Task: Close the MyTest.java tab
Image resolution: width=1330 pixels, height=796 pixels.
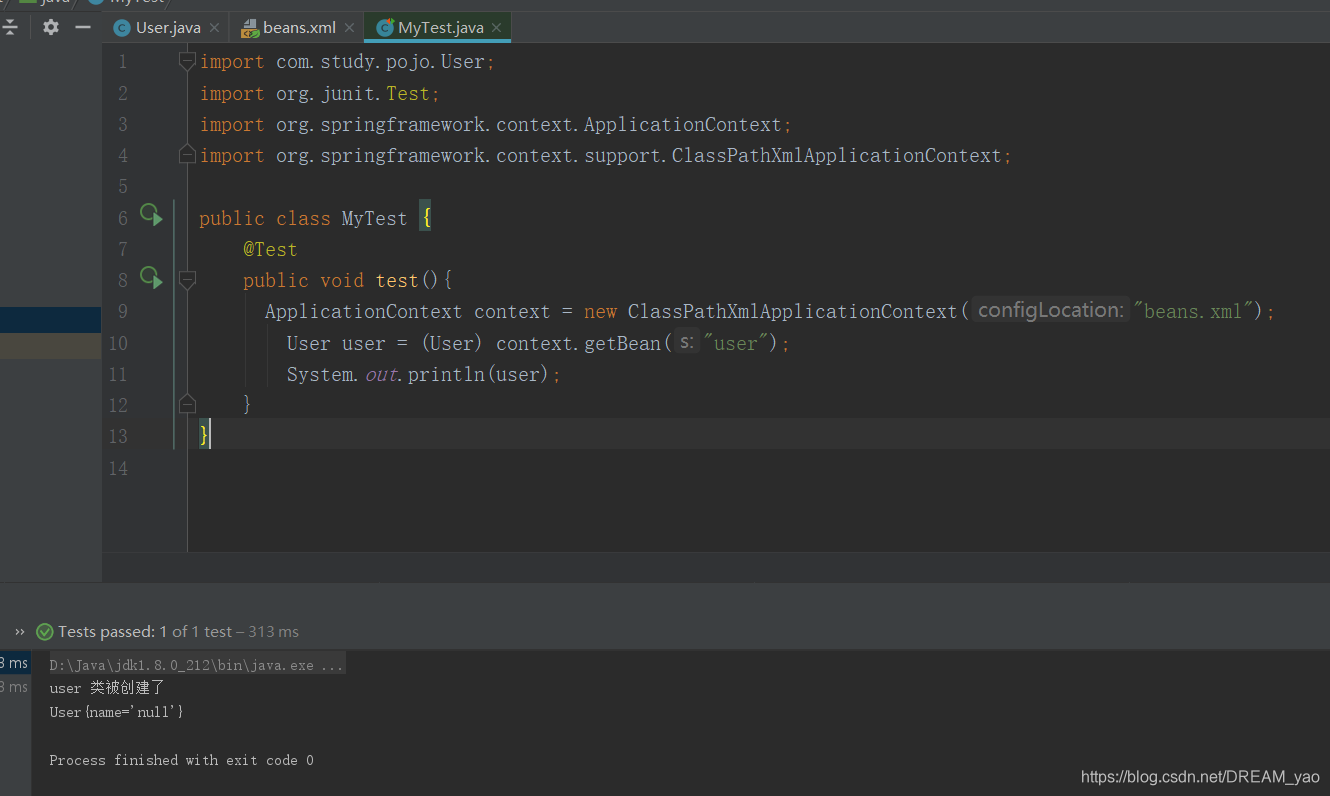Action: [x=496, y=28]
